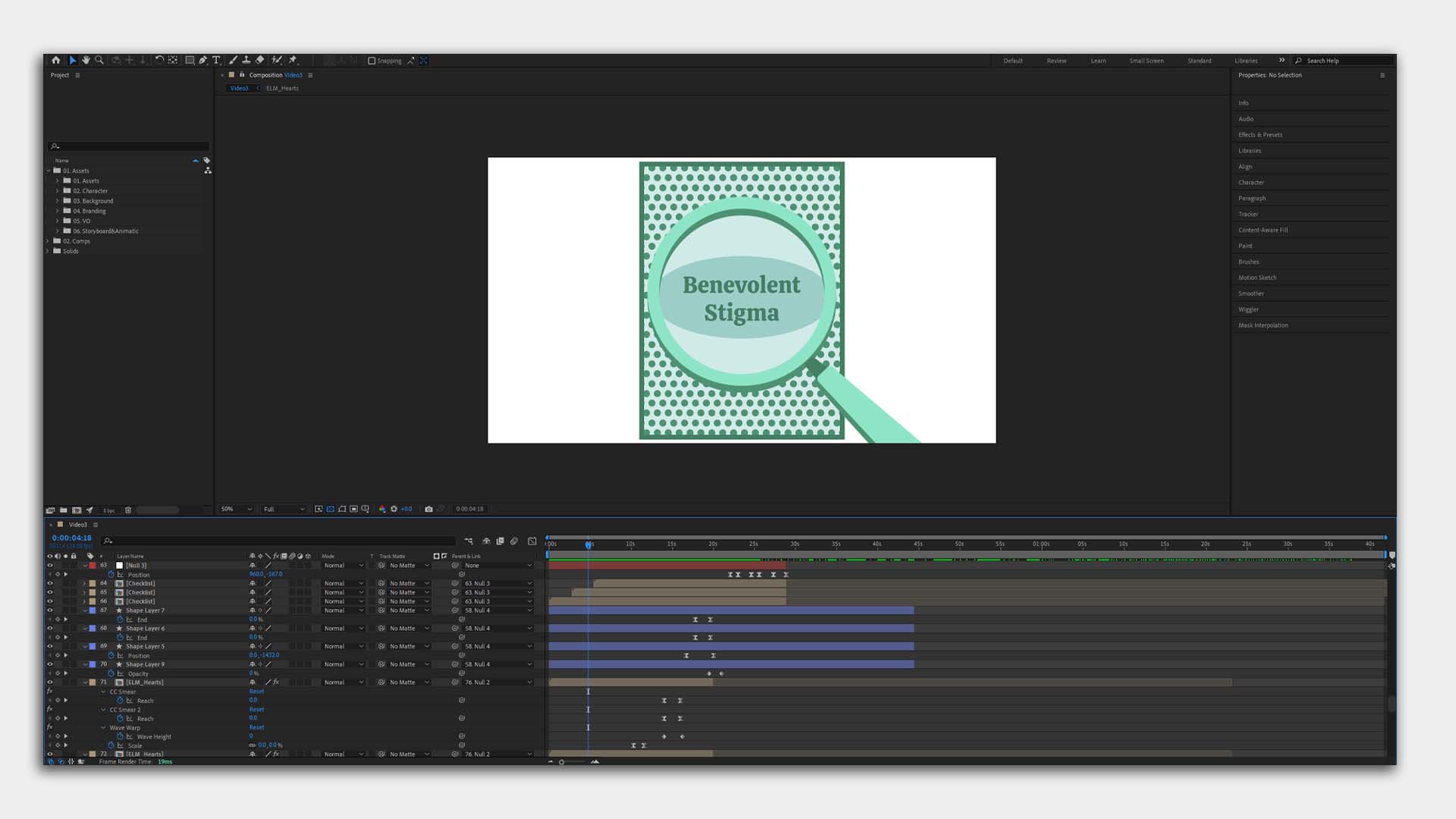Click the Home icon in toolbar

(x=55, y=60)
